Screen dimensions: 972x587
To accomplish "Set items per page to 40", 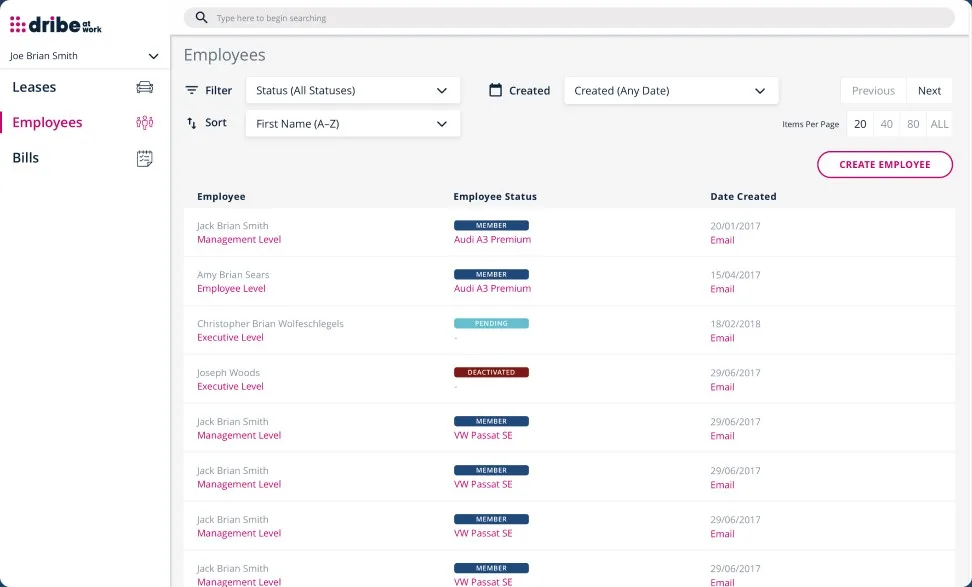I will (x=886, y=124).
